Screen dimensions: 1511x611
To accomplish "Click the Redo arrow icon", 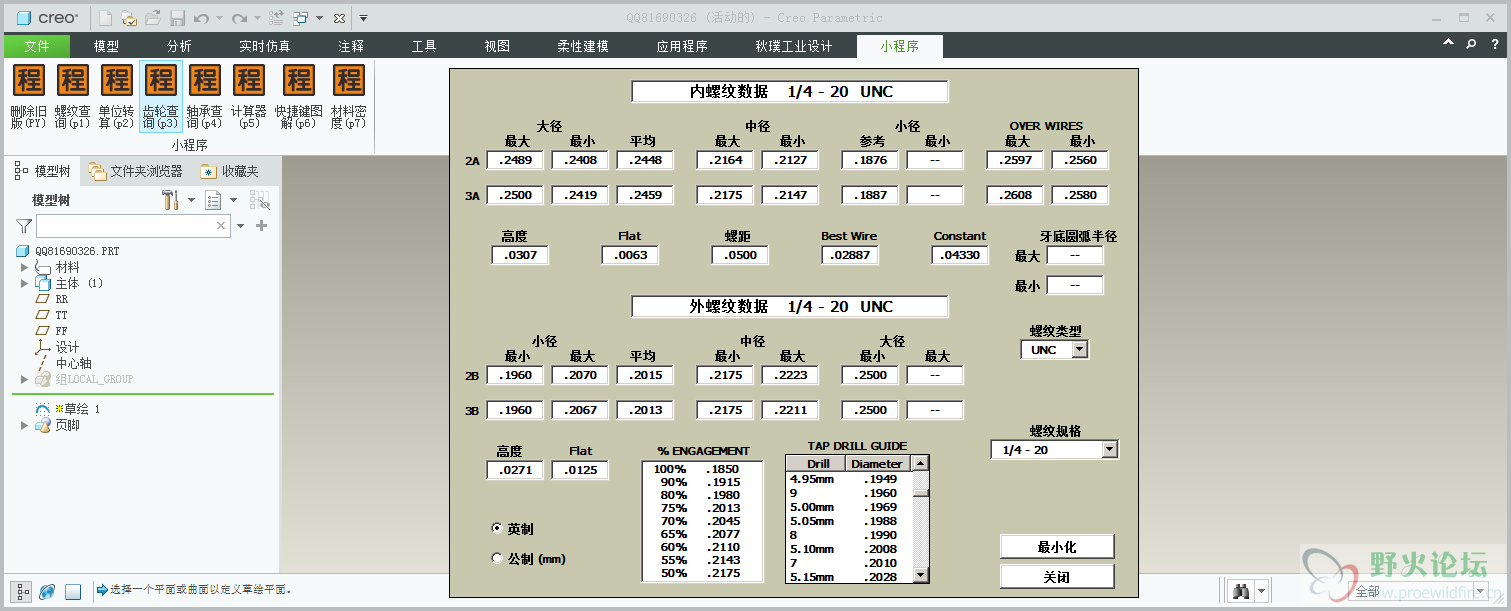I will [x=239, y=18].
